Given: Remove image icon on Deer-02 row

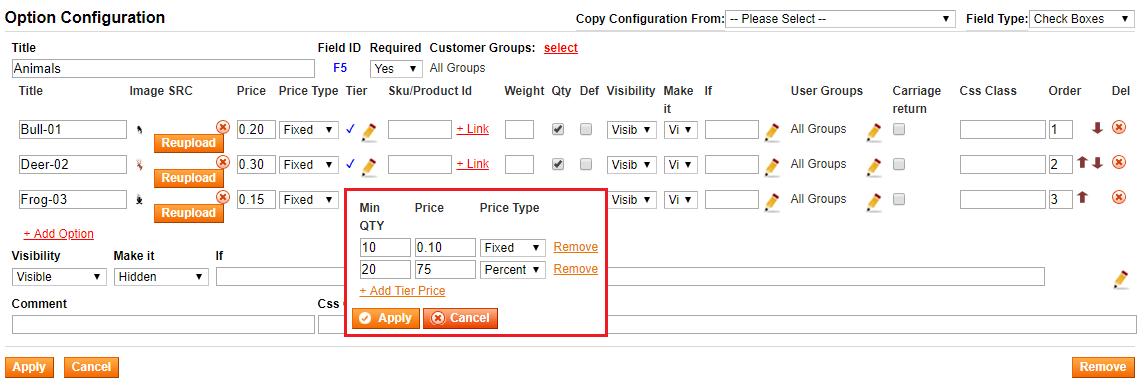Looking at the screenshot, I should coord(223,161).
